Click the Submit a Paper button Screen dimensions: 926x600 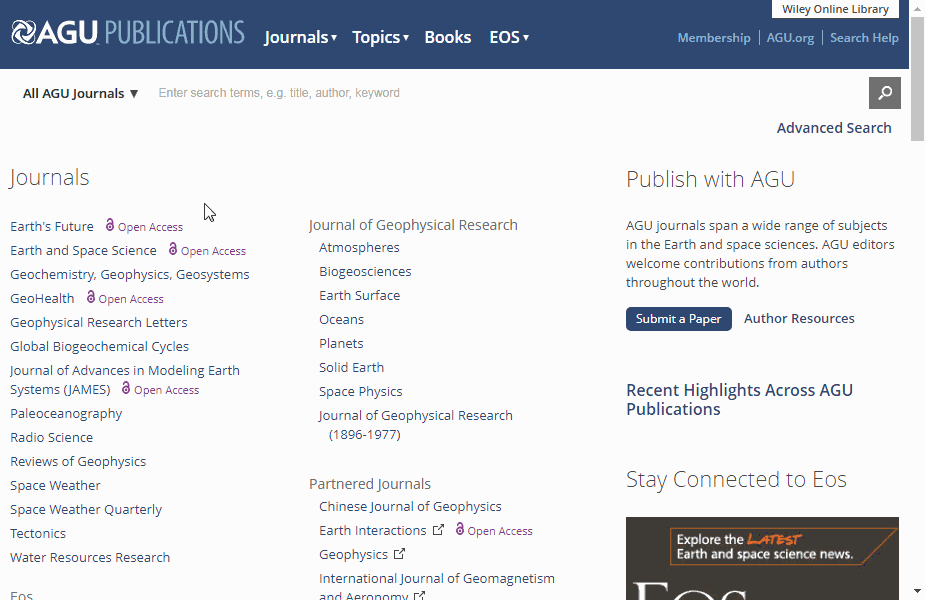pos(679,319)
